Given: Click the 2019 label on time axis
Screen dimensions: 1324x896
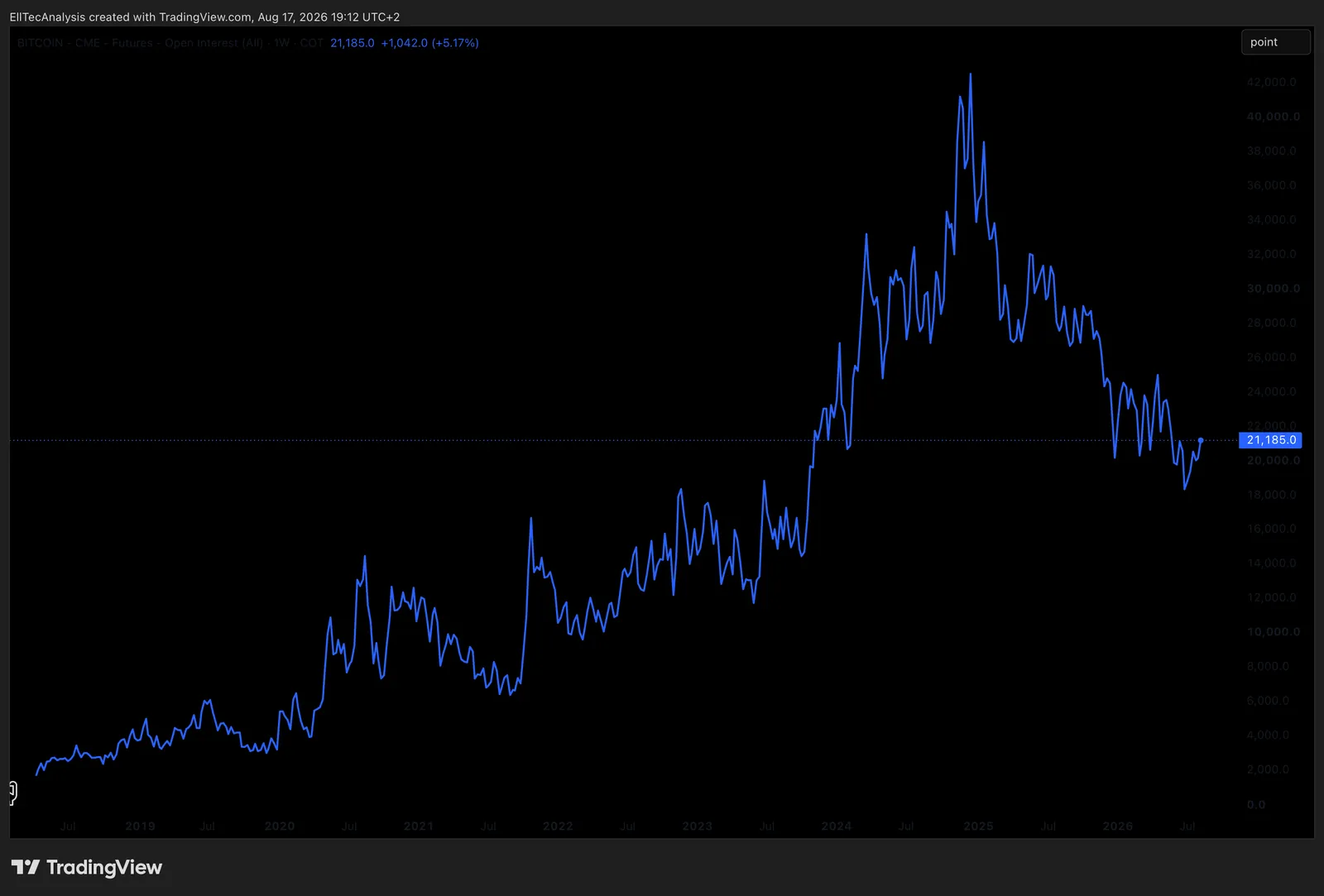Looking at the screenshot, I should (x=140, y=826).
